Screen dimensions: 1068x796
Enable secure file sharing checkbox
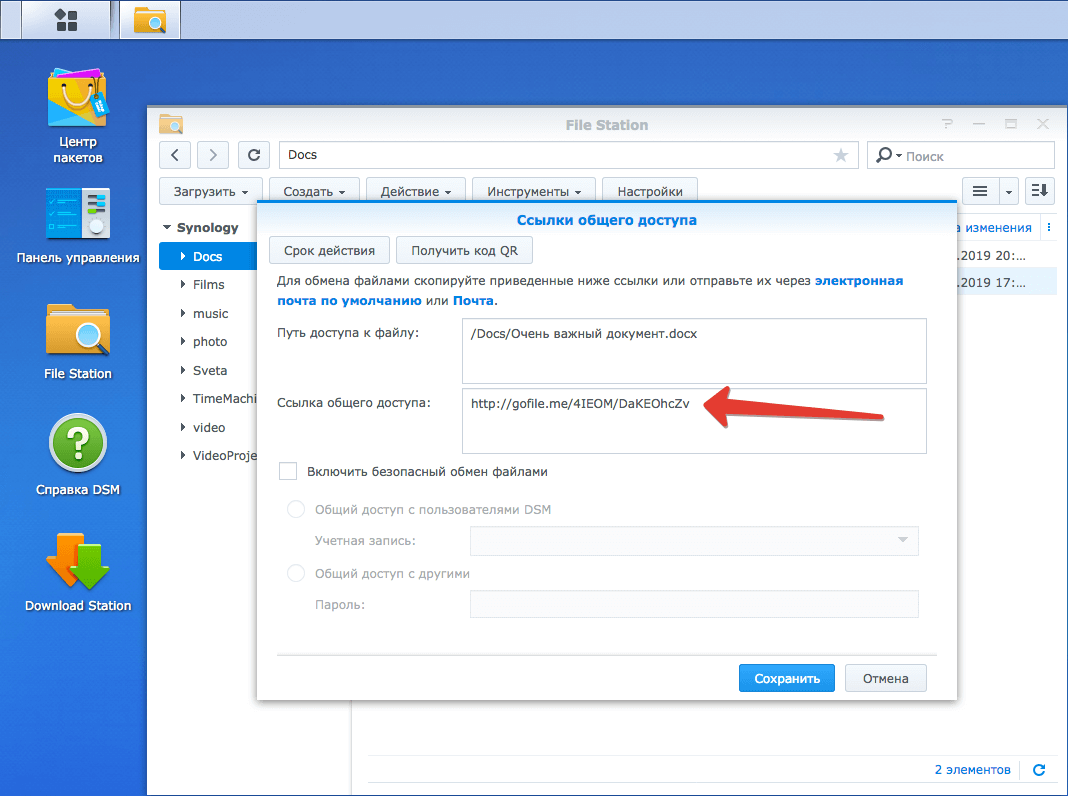(x=289, y=471)
